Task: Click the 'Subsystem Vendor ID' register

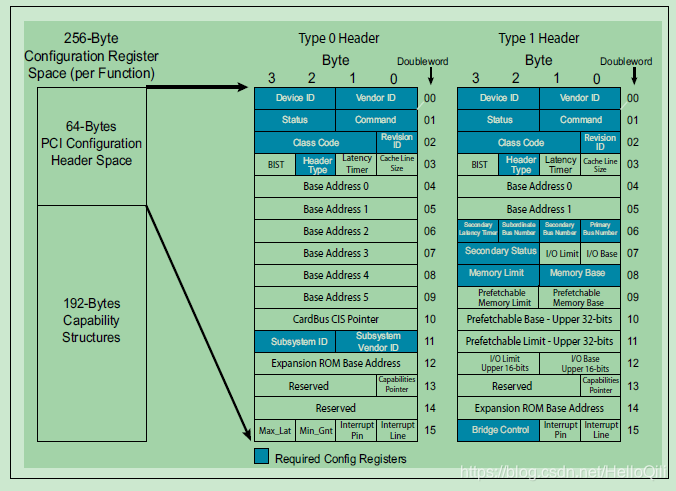Action: point(376,341)
